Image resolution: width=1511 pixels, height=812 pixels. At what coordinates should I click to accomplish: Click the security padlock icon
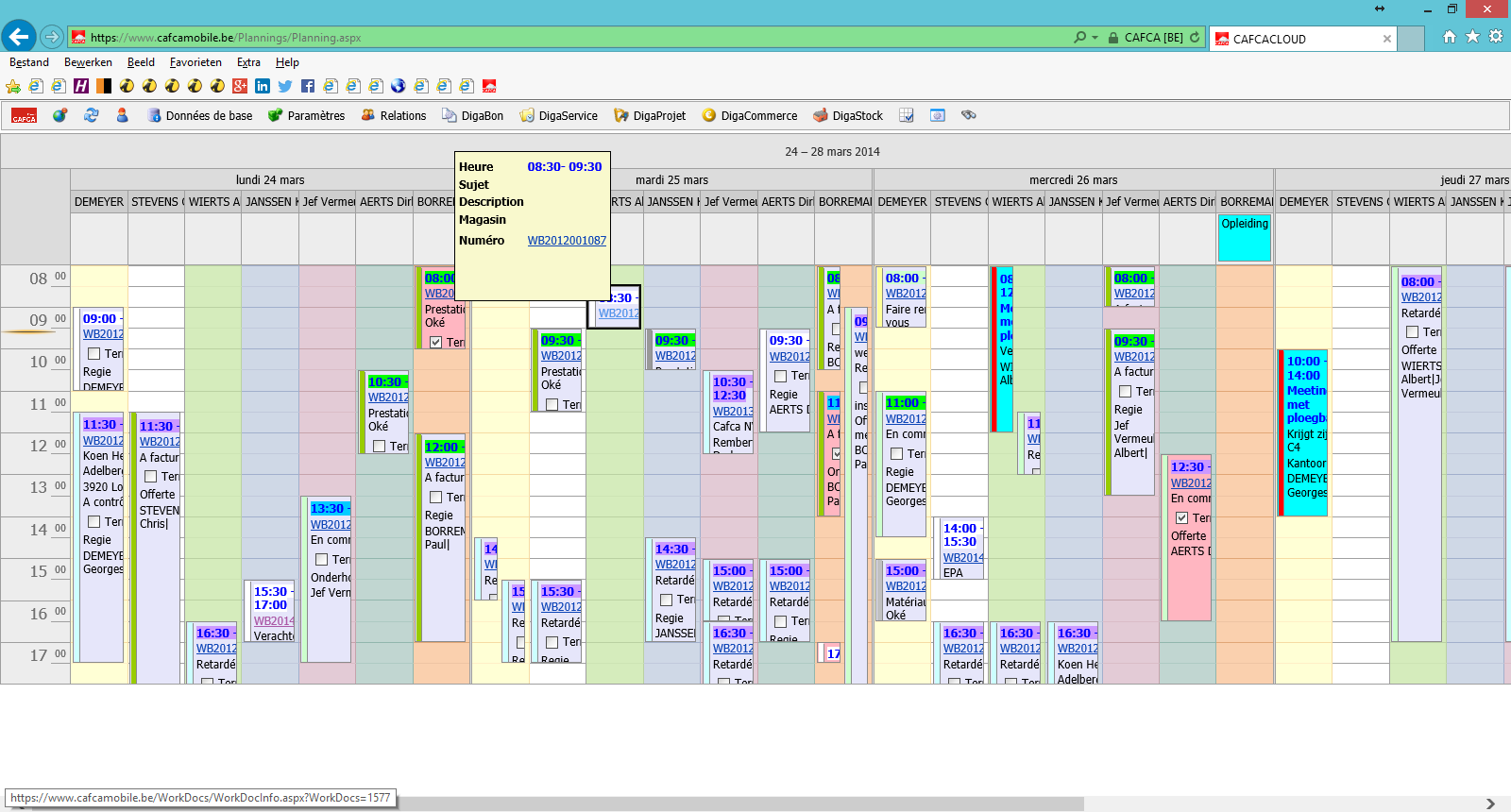pyautogui.click(x=1114, y=38)
